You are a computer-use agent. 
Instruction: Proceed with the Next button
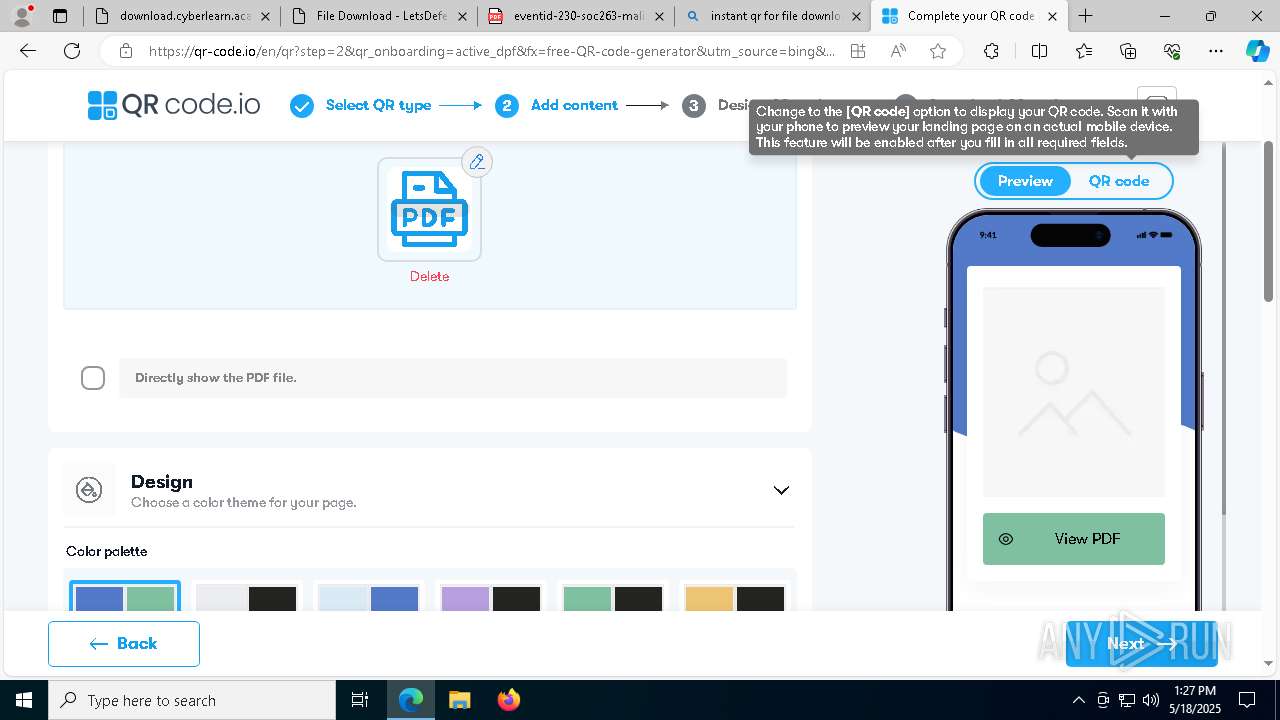pos(1141,644)
